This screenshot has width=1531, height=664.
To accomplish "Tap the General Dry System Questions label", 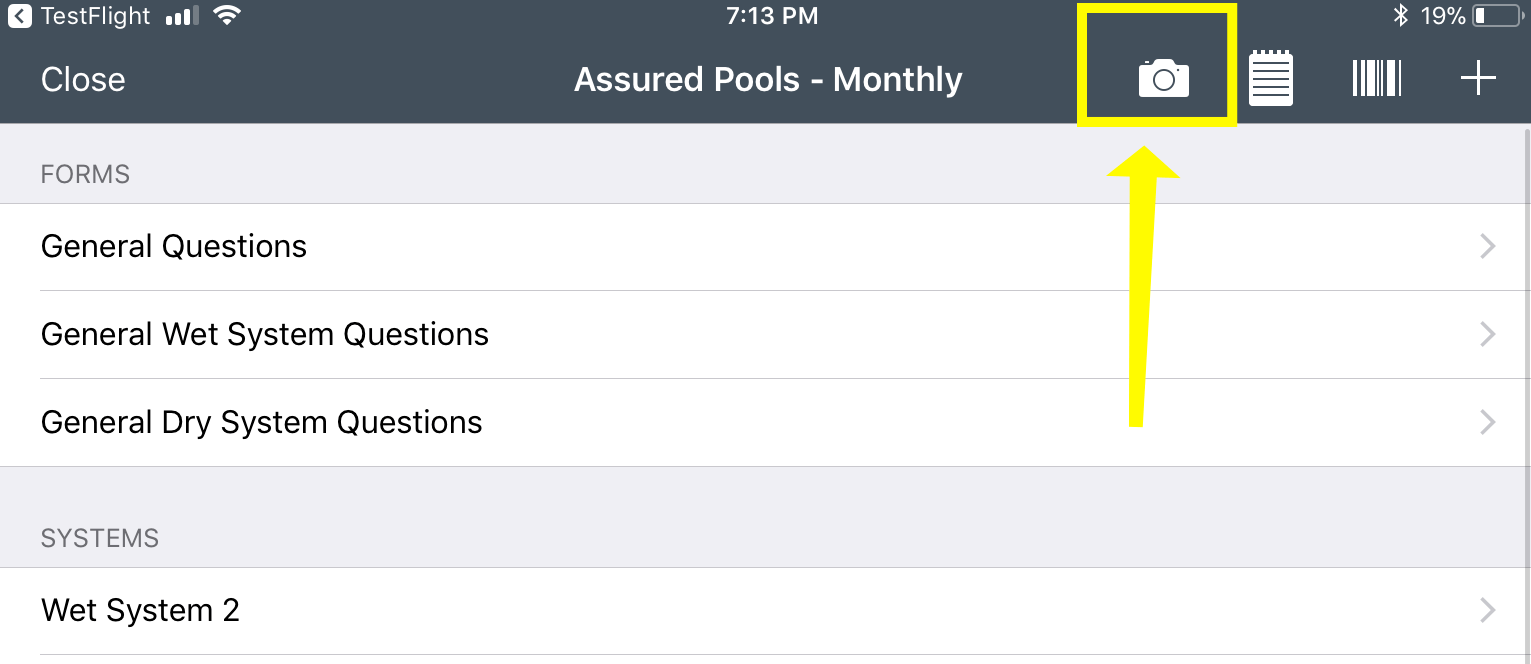I will [x=261, y=422].
